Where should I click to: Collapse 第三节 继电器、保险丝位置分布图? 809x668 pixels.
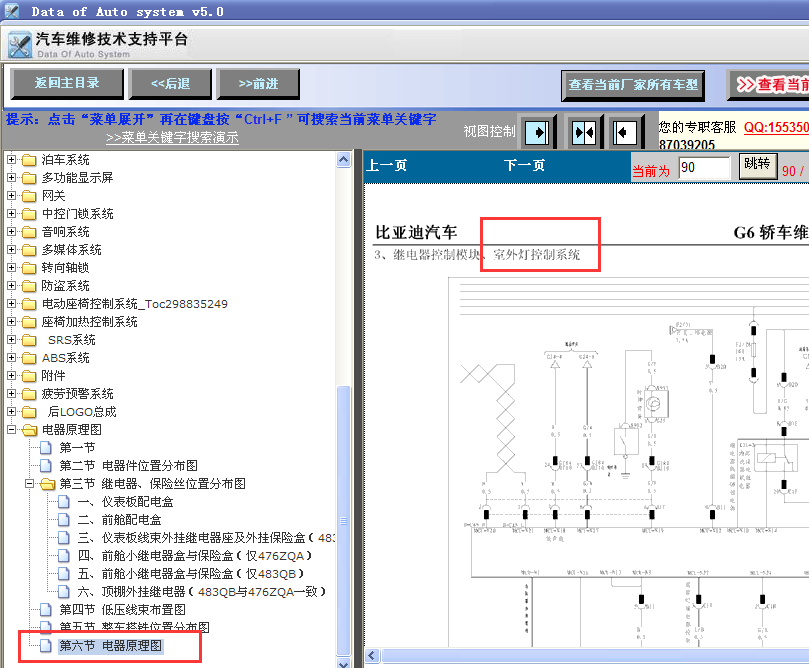coord(29,484)
